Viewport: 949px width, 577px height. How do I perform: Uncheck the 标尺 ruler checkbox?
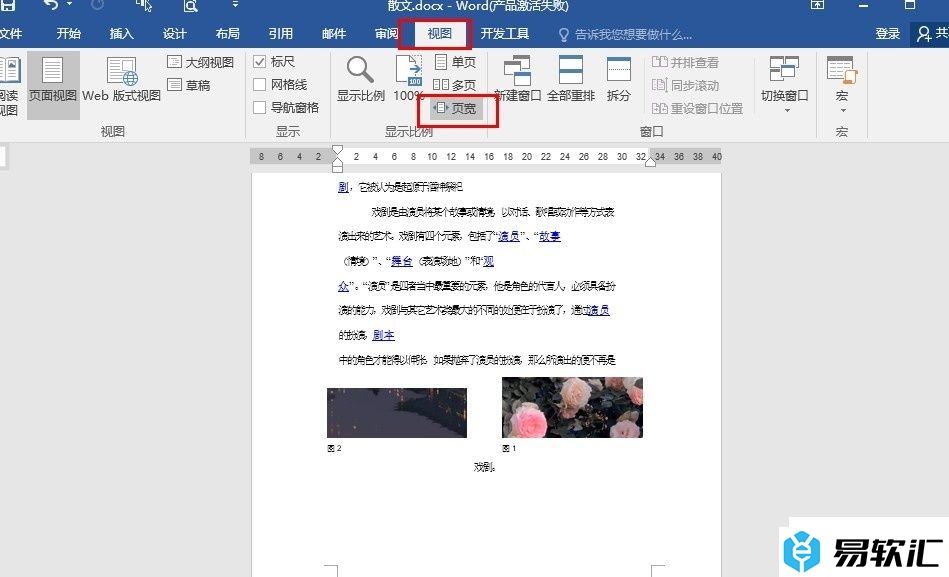click(x=260, y=62)
